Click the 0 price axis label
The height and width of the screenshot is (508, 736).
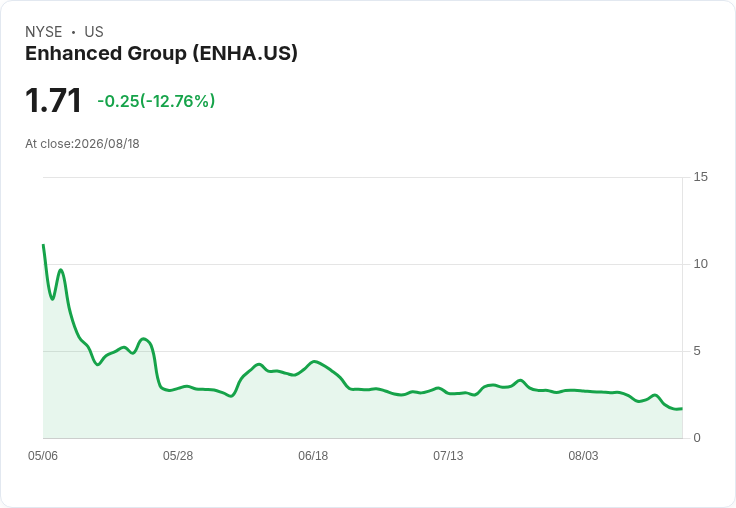697,438
